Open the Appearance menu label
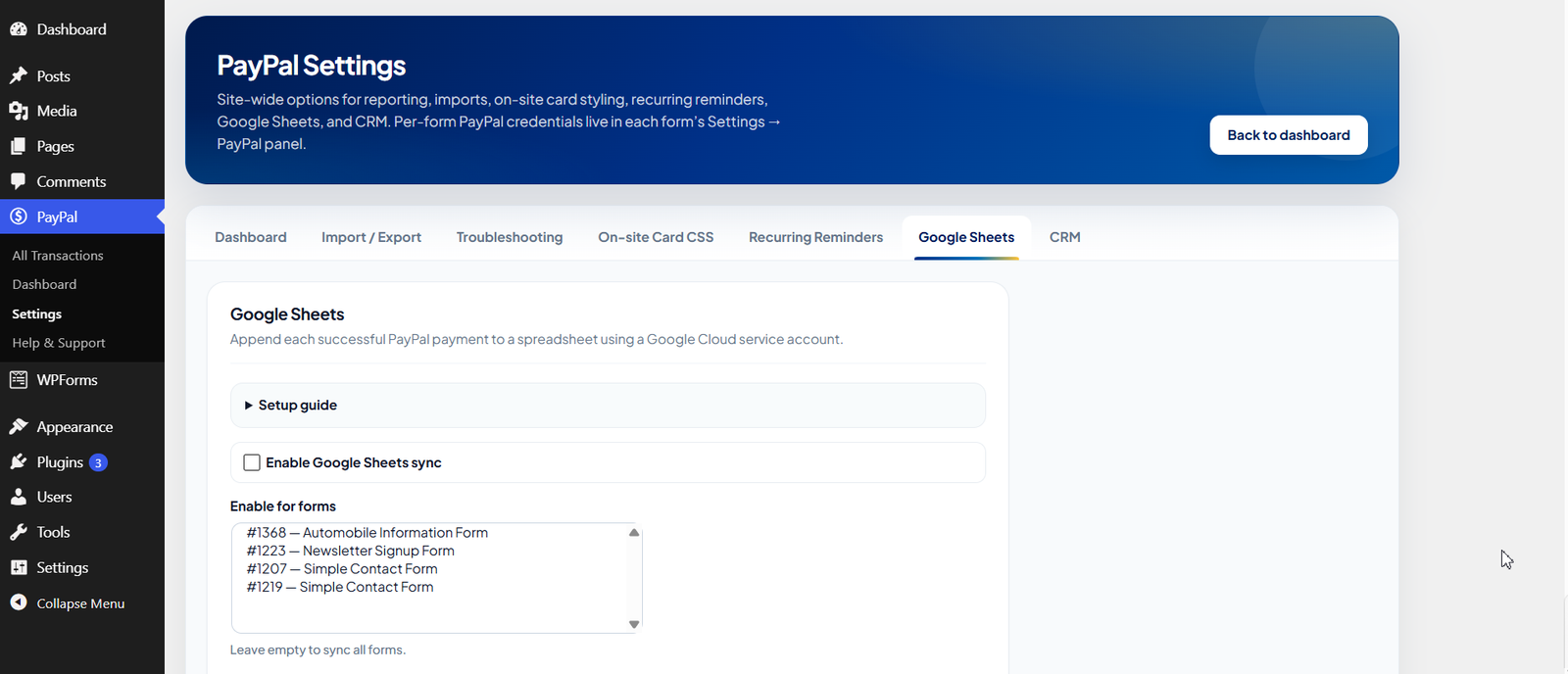 pyautogui.click(x=75, y=427)
